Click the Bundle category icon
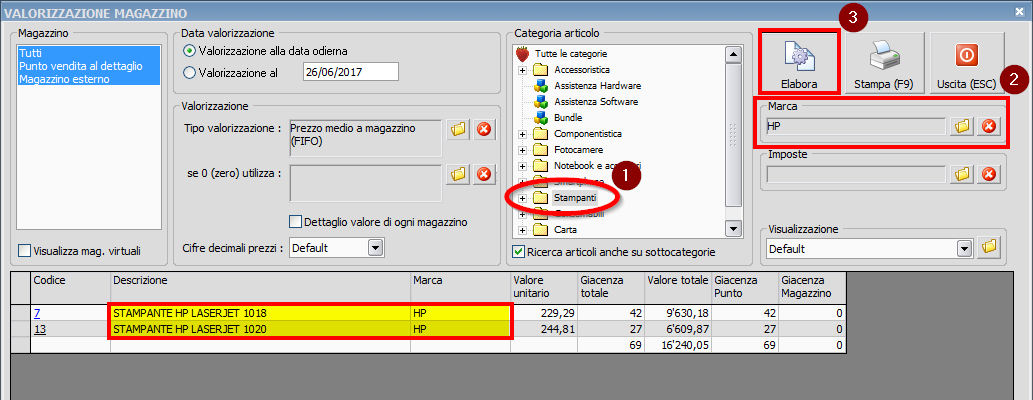Viewport: 1033px width, 400px height. coord(541,118)
